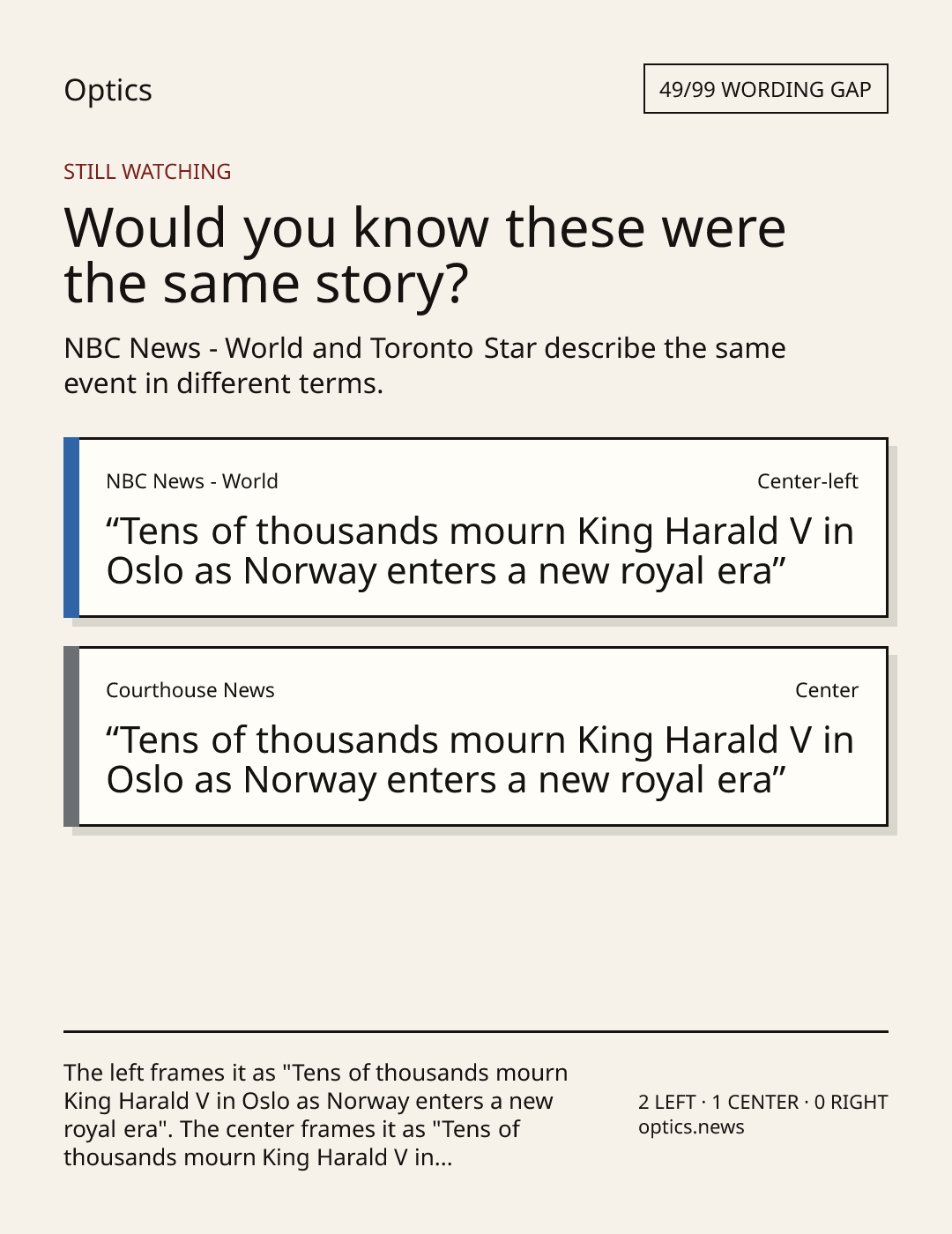
Task: Click the subtitle mentioning Toronto Star
Action: tap(425, 366)
